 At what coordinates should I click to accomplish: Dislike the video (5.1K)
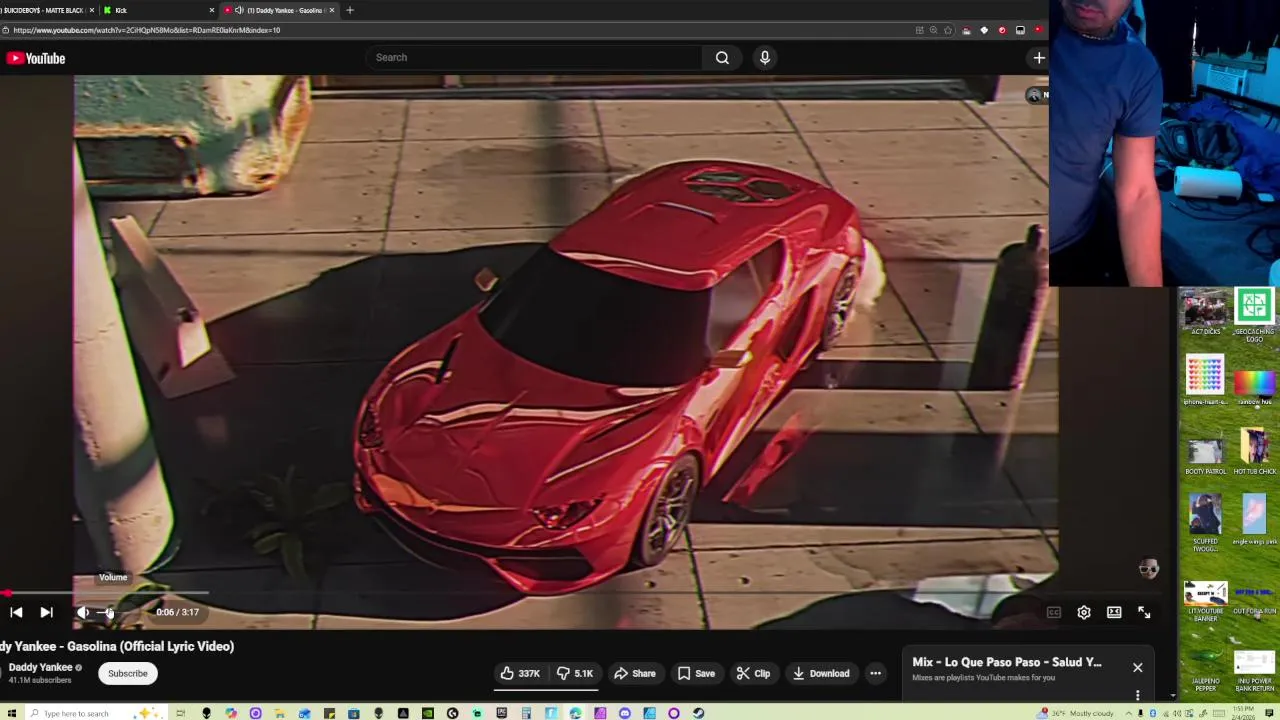tap(575, 673)
